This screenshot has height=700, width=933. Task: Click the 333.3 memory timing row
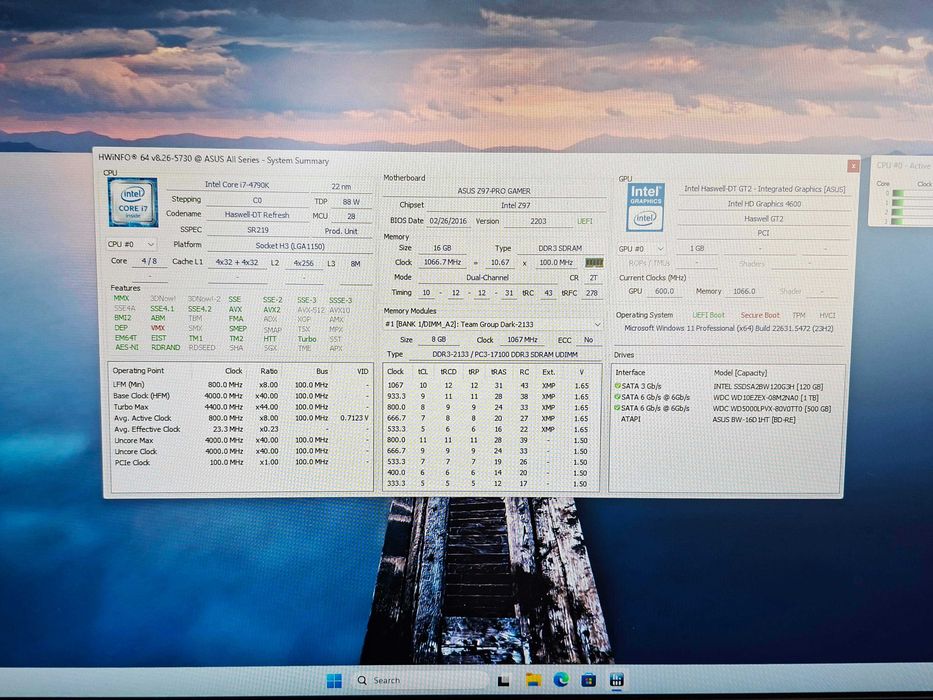tap(490, 484)
